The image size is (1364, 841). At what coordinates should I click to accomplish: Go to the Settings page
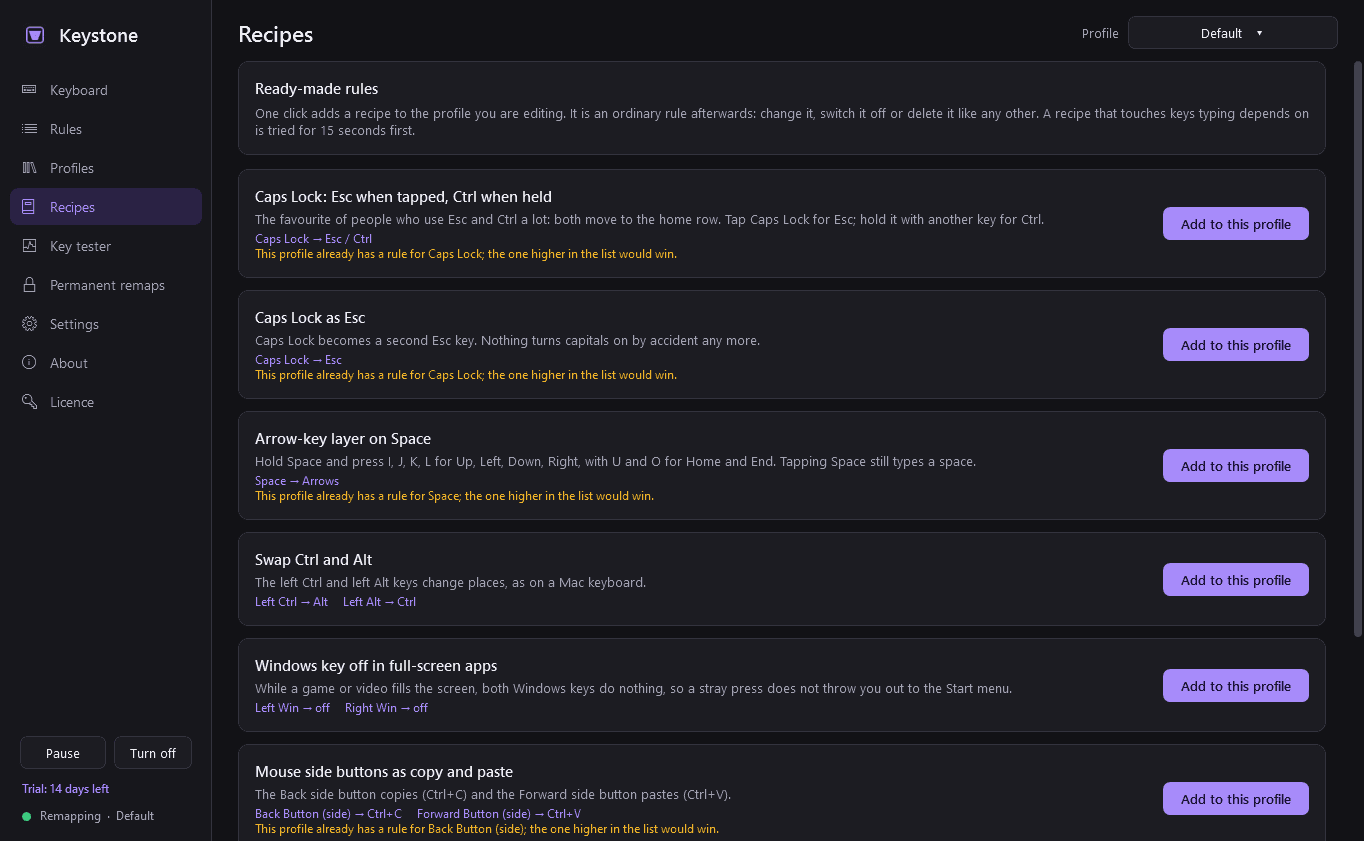[106, 324]
